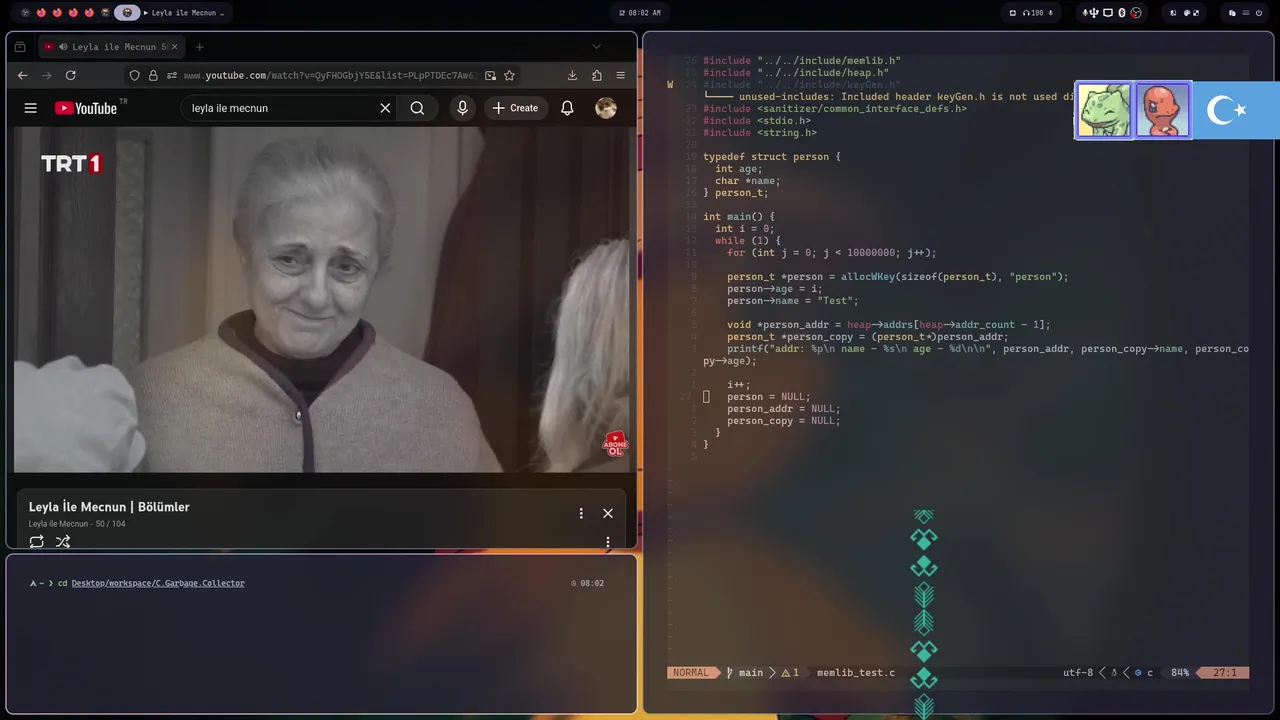This screenshot has width=1280, height=720.
Task: Click the URL address field
Action: pyautogui.click(x=324, y=75)
